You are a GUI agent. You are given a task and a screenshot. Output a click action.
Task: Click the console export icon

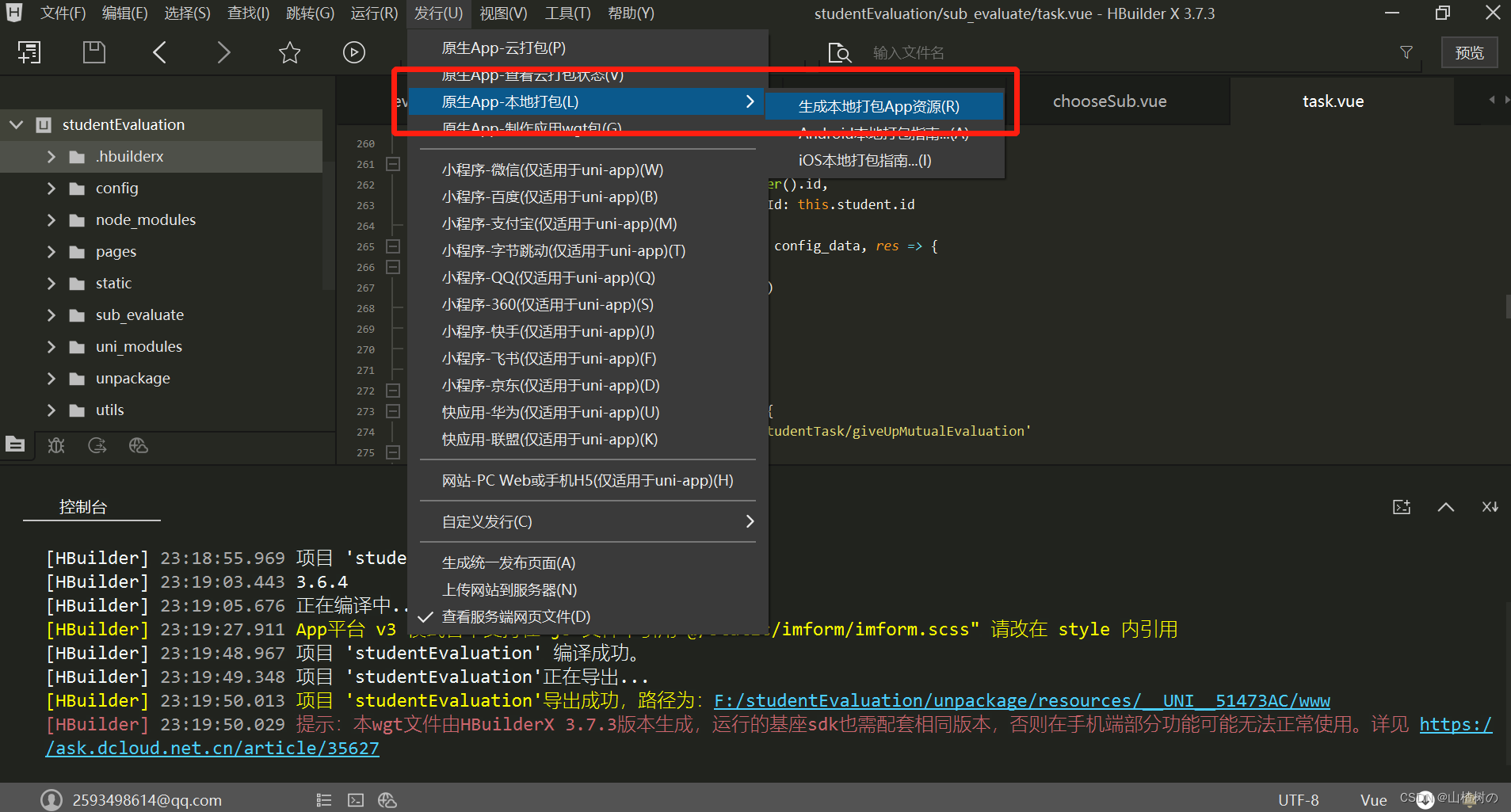1402,507
